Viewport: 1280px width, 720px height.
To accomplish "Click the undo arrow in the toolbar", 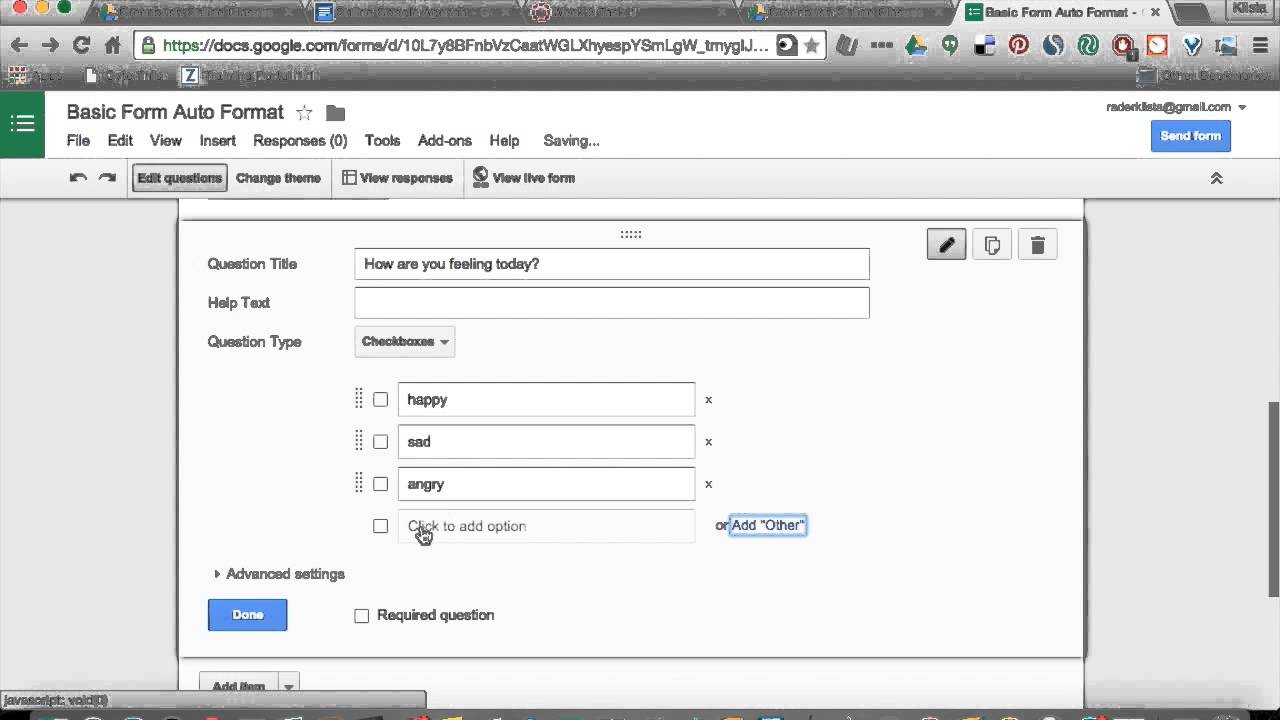I will (78, 178).
